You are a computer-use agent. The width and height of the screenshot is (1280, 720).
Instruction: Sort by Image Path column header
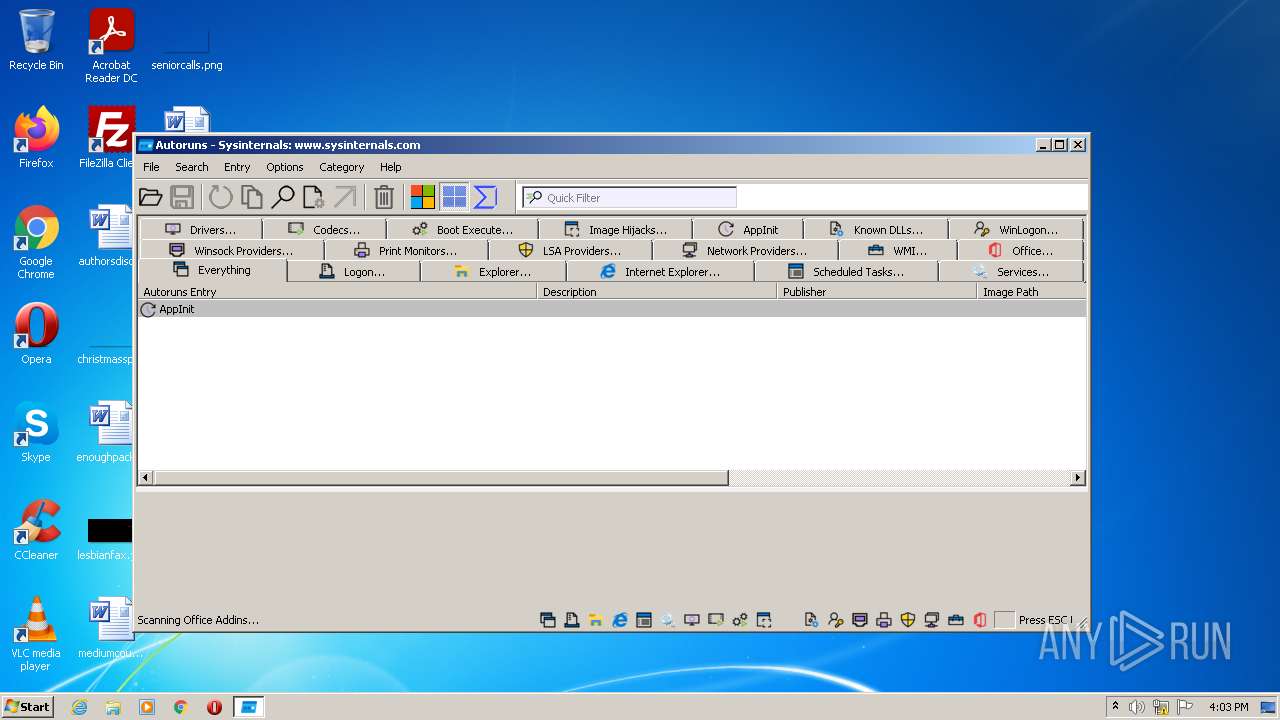pyautogui.click(x=1031, y=292)
